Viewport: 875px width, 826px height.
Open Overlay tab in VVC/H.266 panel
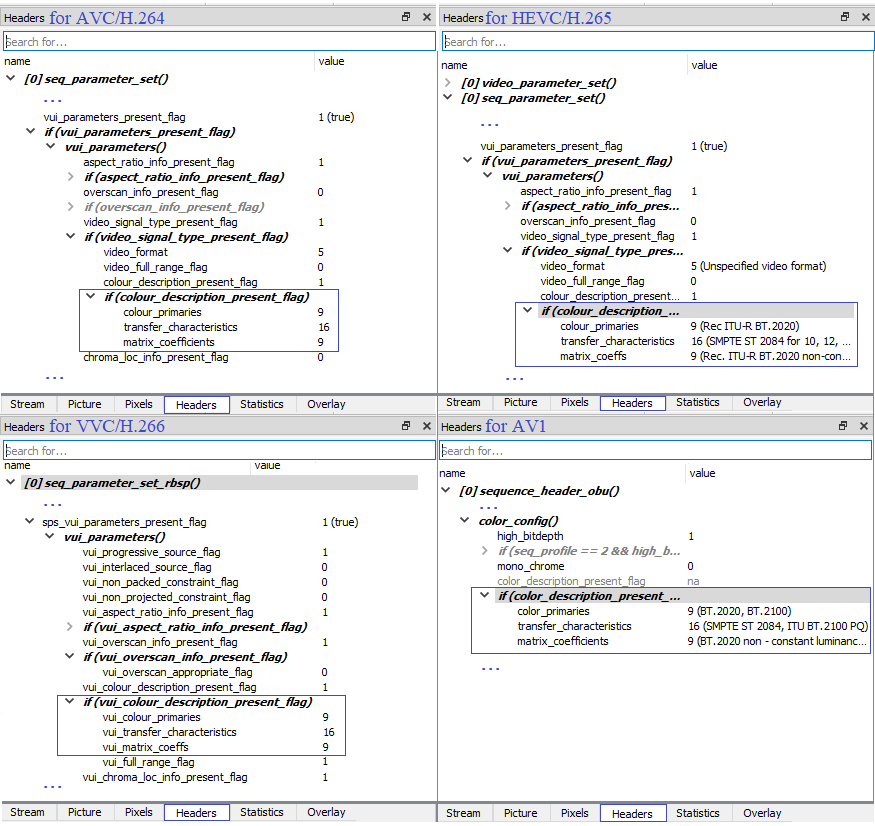[x=326, y=812]
